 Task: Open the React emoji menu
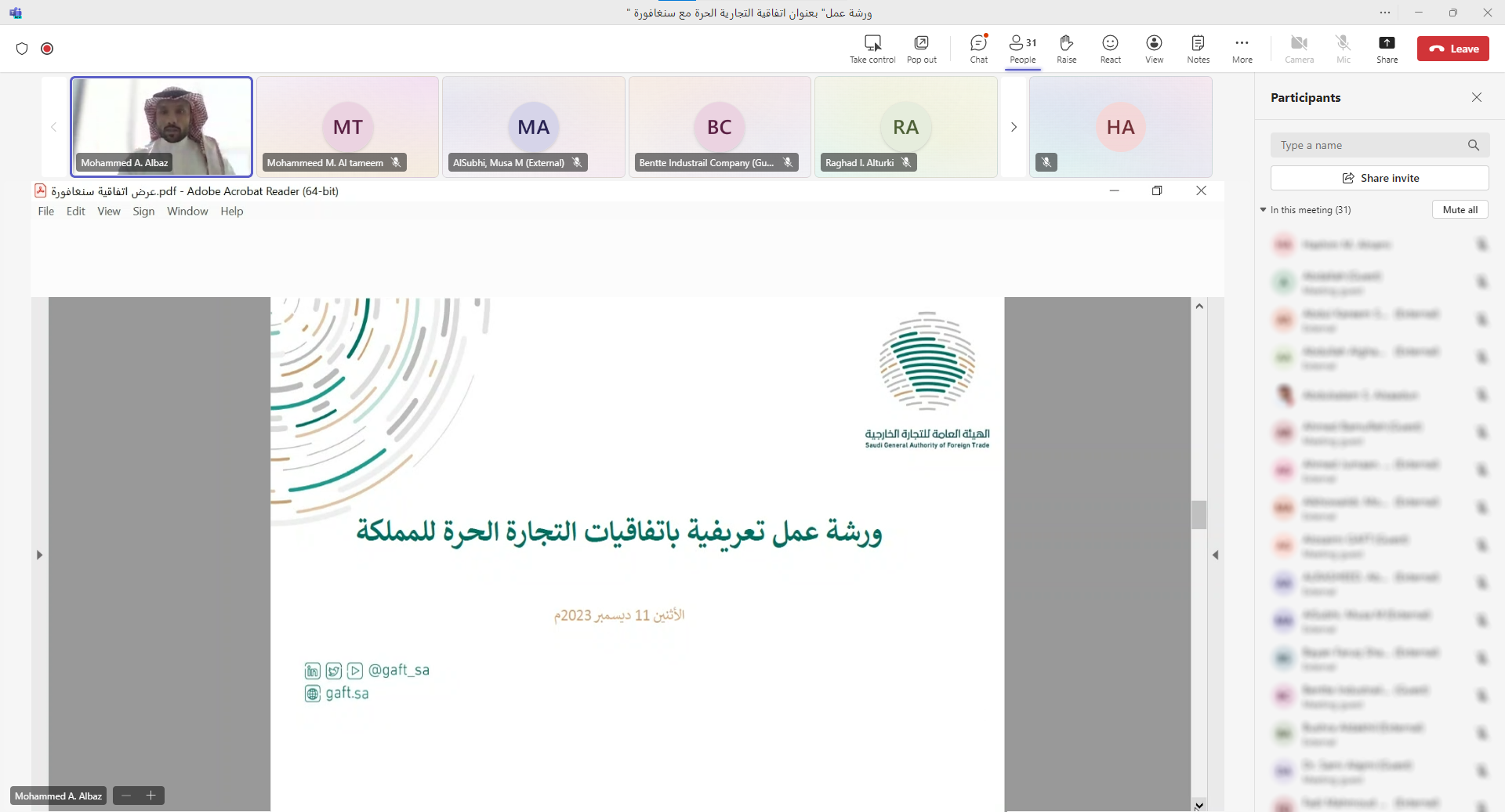coord(1110,49)
